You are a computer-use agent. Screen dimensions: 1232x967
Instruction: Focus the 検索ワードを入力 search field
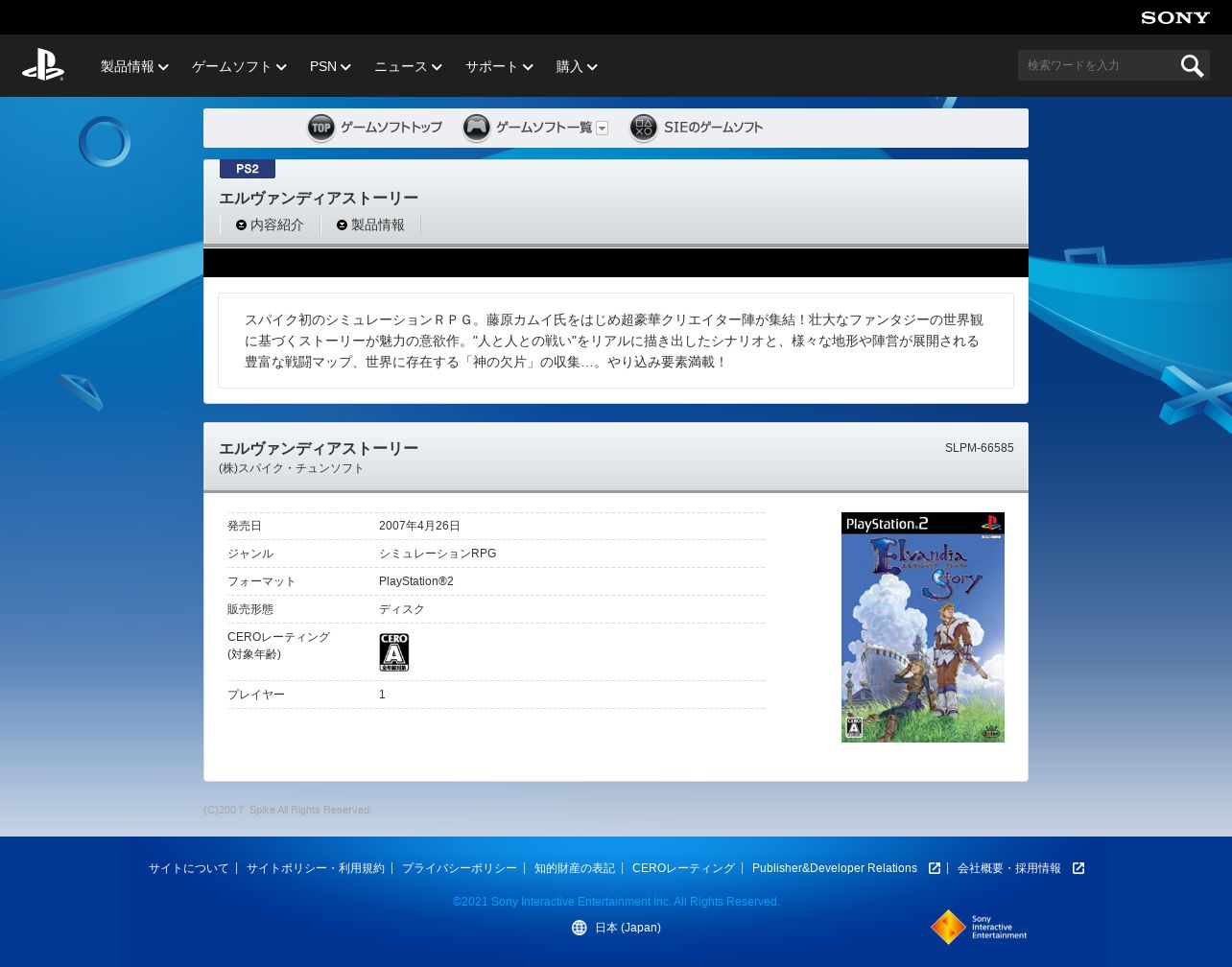1098,65
